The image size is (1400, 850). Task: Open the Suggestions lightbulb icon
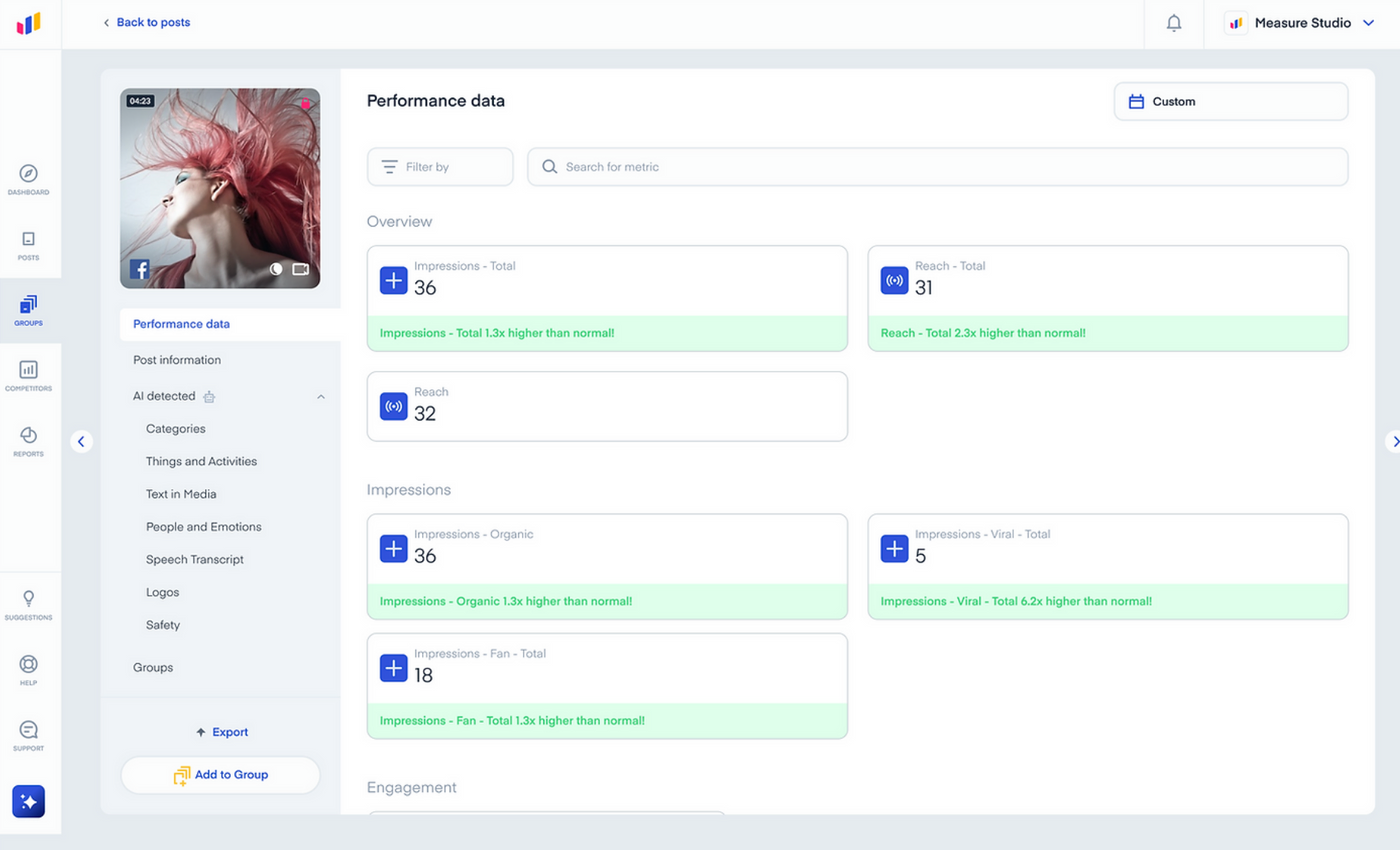(29, 599)
